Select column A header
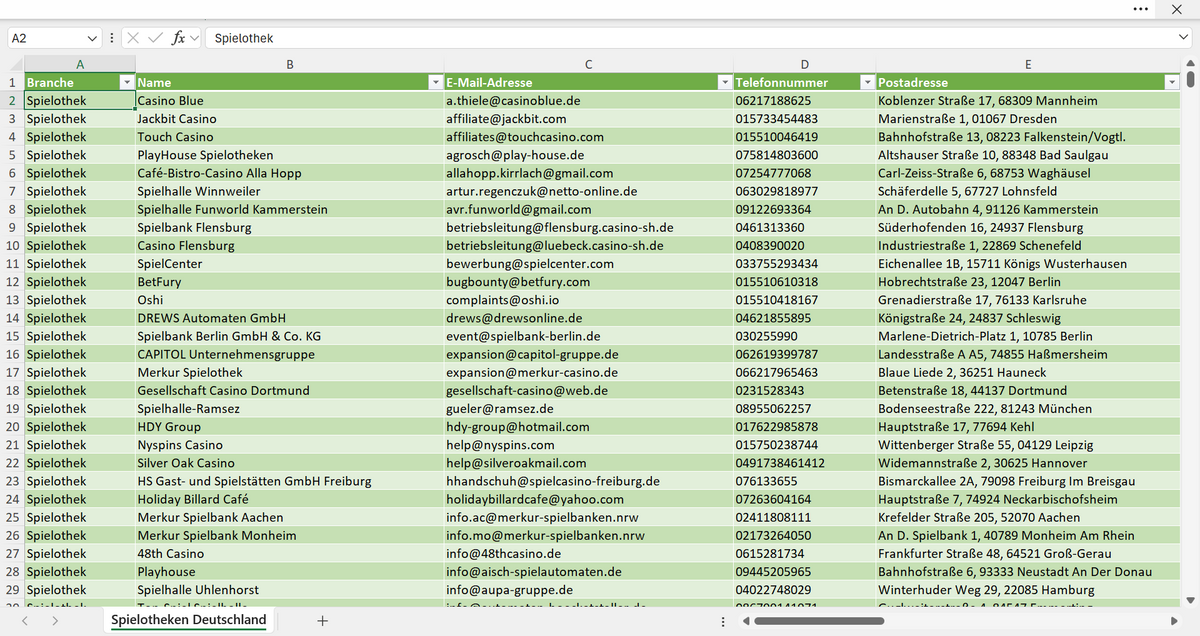Screen dimensions: 1200x636 pos(80,64)
